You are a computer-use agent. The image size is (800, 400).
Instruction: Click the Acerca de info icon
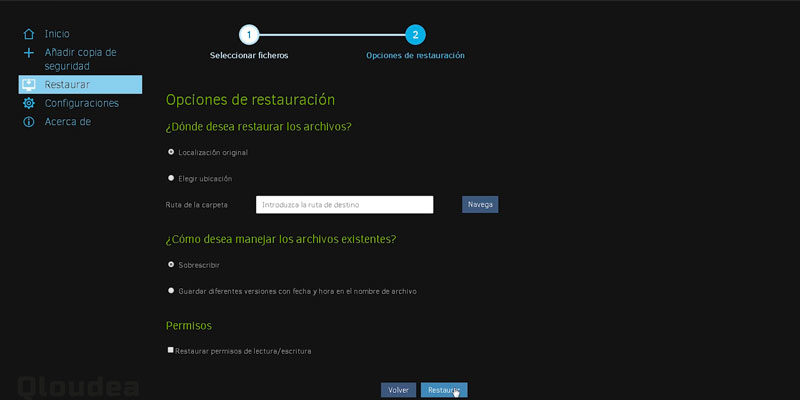coord(29,122)
